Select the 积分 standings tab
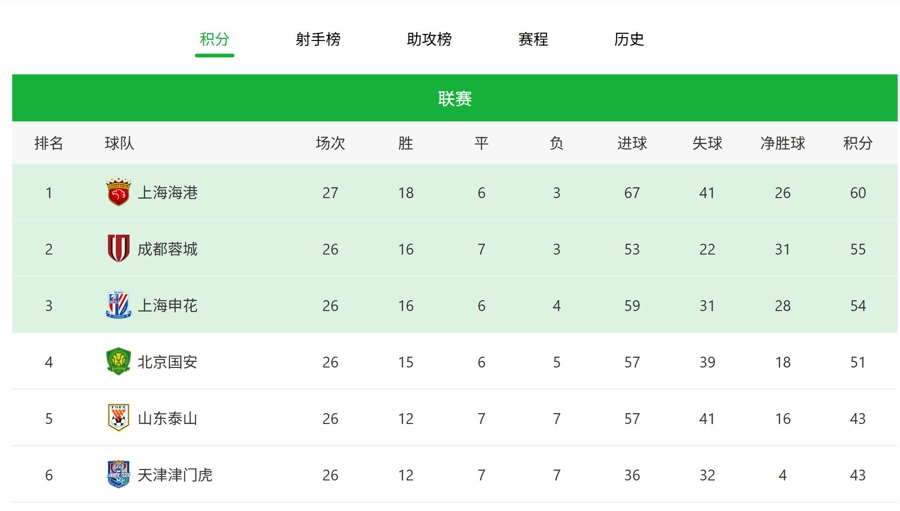Image resolution: width=900 pixels, height=511 pixels. [214, 40]
